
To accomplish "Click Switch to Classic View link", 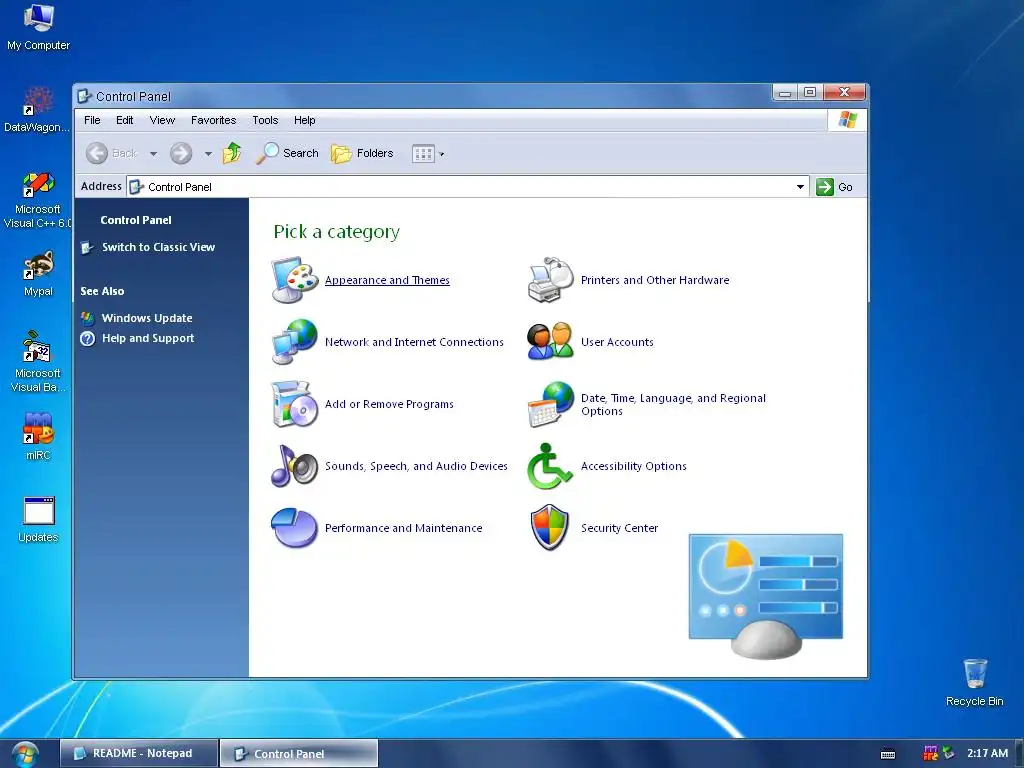I will [158, 247].
